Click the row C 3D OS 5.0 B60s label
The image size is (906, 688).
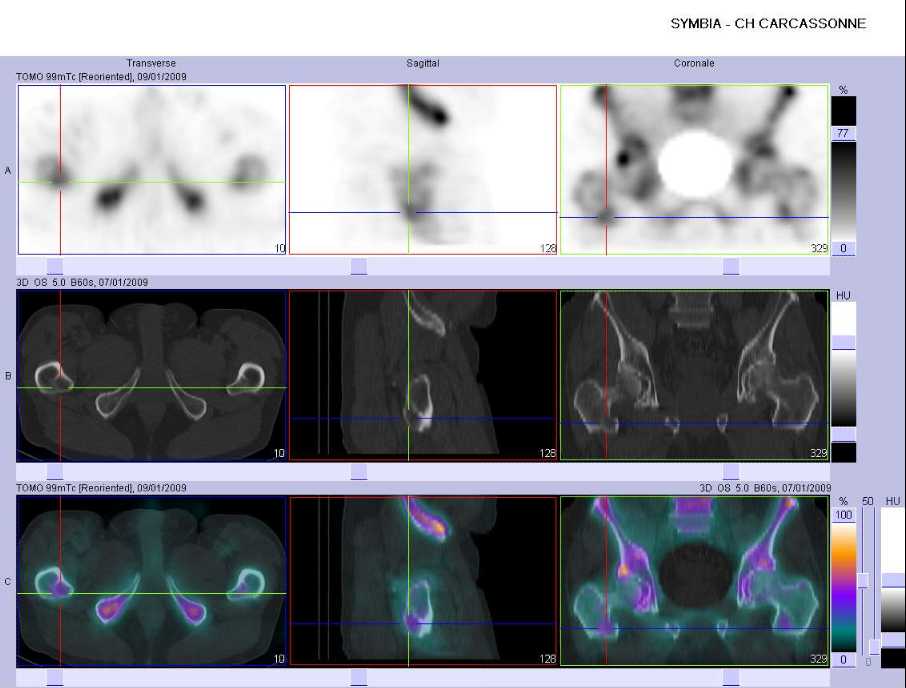point(765,488)
